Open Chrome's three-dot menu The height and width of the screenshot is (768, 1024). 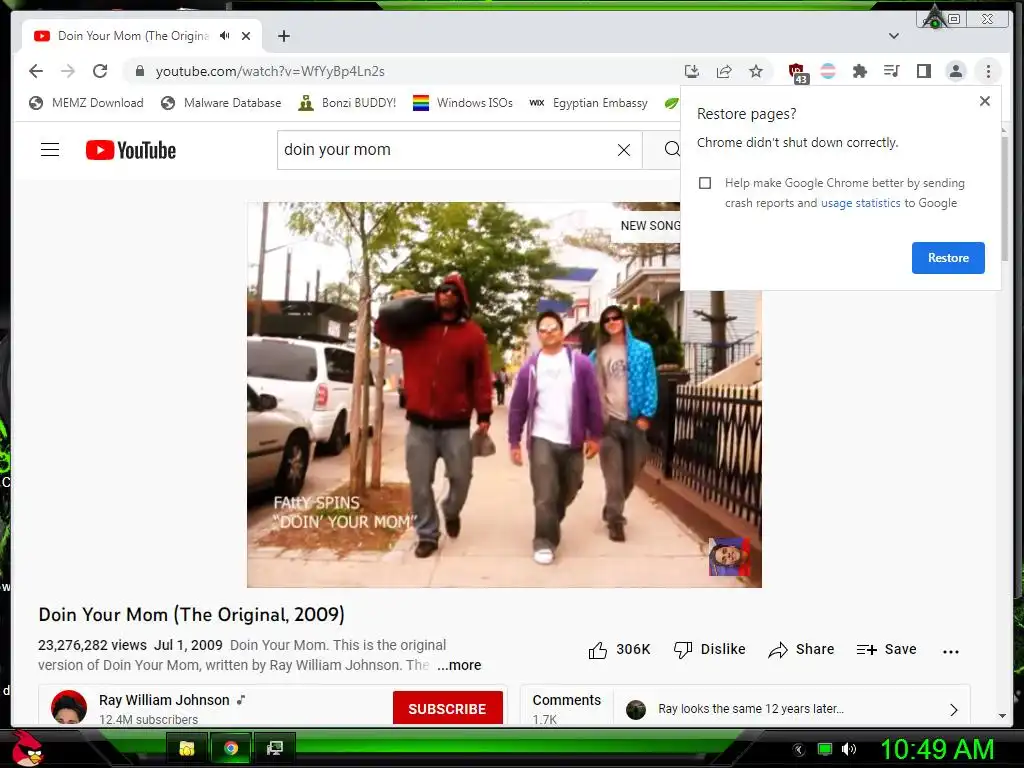point(988,71)
